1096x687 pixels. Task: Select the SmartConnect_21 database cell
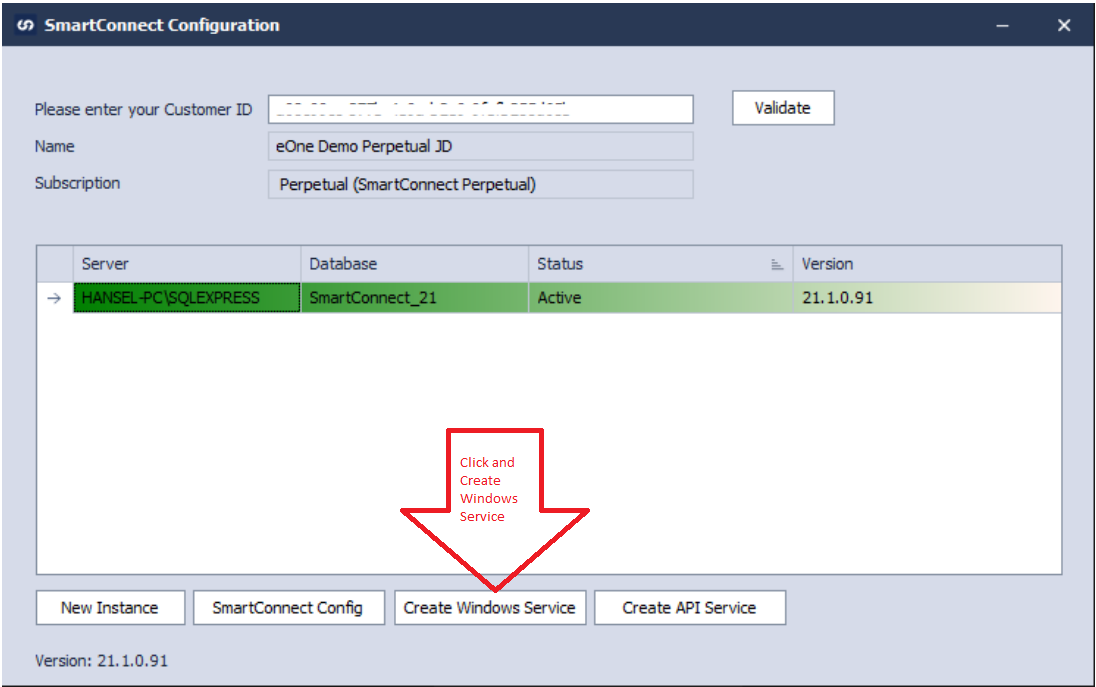pos(414,298)
